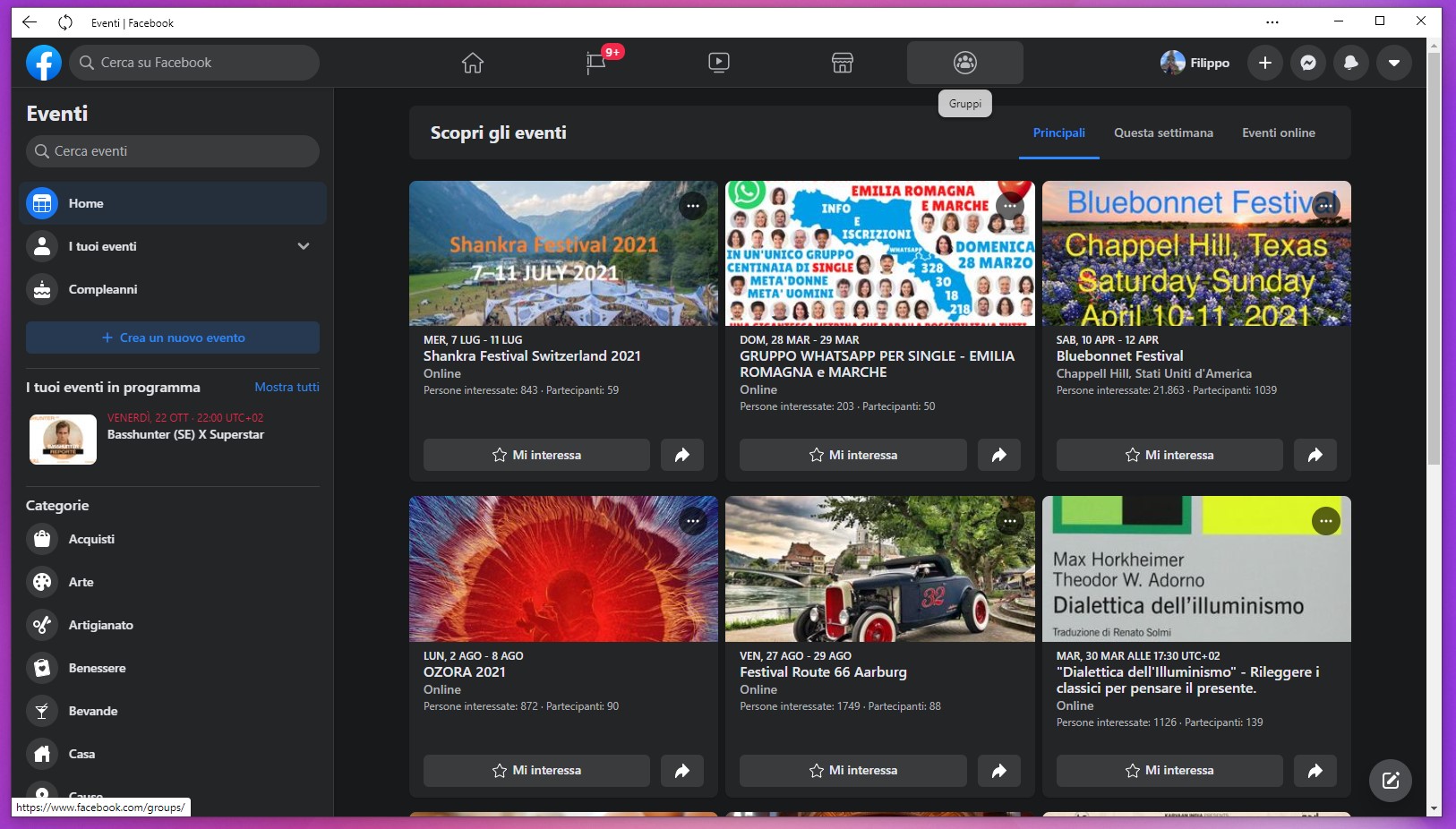Open the Casa category

[x=173, y=754]
